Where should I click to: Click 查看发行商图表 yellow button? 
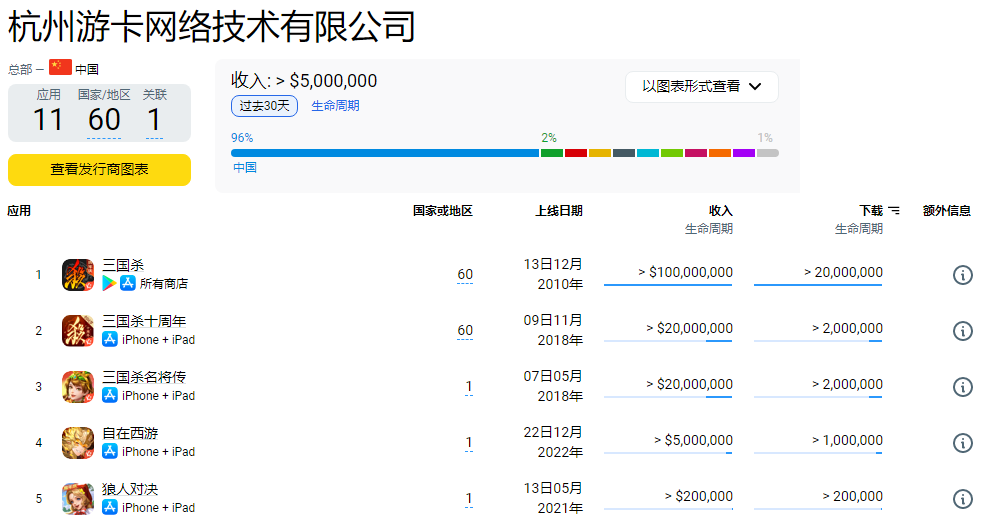point(99,170)
